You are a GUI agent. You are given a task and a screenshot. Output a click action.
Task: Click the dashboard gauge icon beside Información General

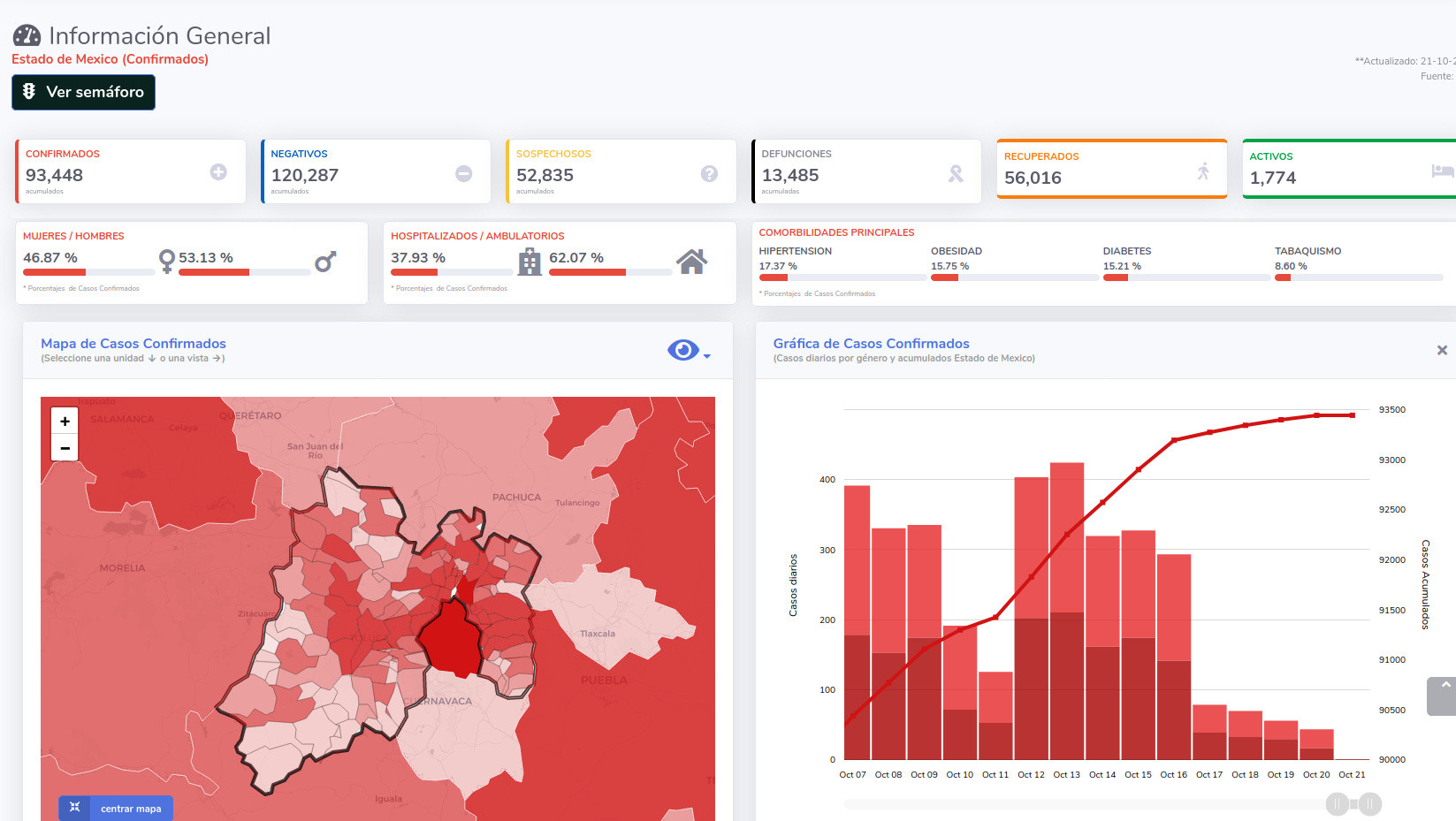click(27, 35)
